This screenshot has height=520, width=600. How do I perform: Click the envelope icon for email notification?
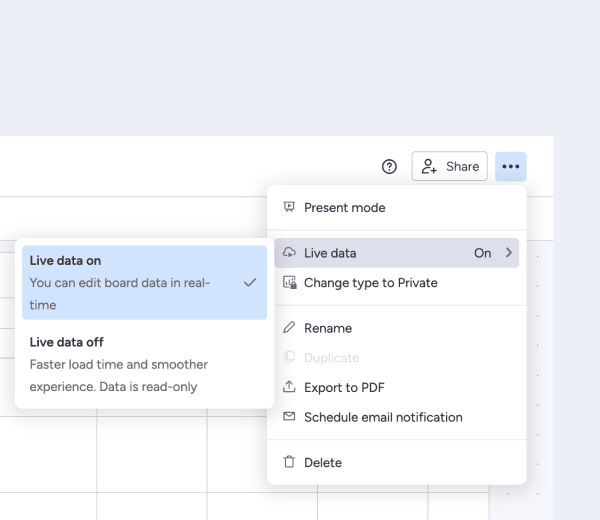(289, 417)
